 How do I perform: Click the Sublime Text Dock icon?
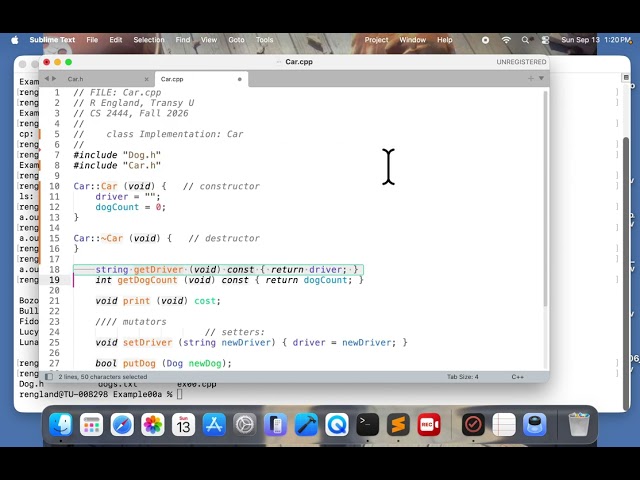398,425
